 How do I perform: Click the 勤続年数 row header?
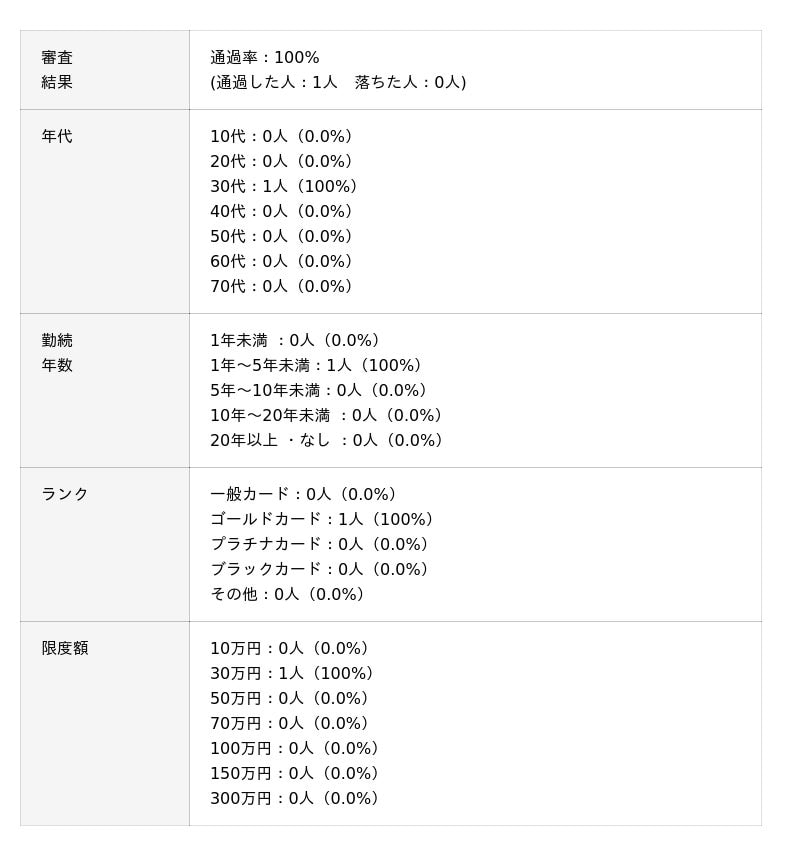(57, 353)
